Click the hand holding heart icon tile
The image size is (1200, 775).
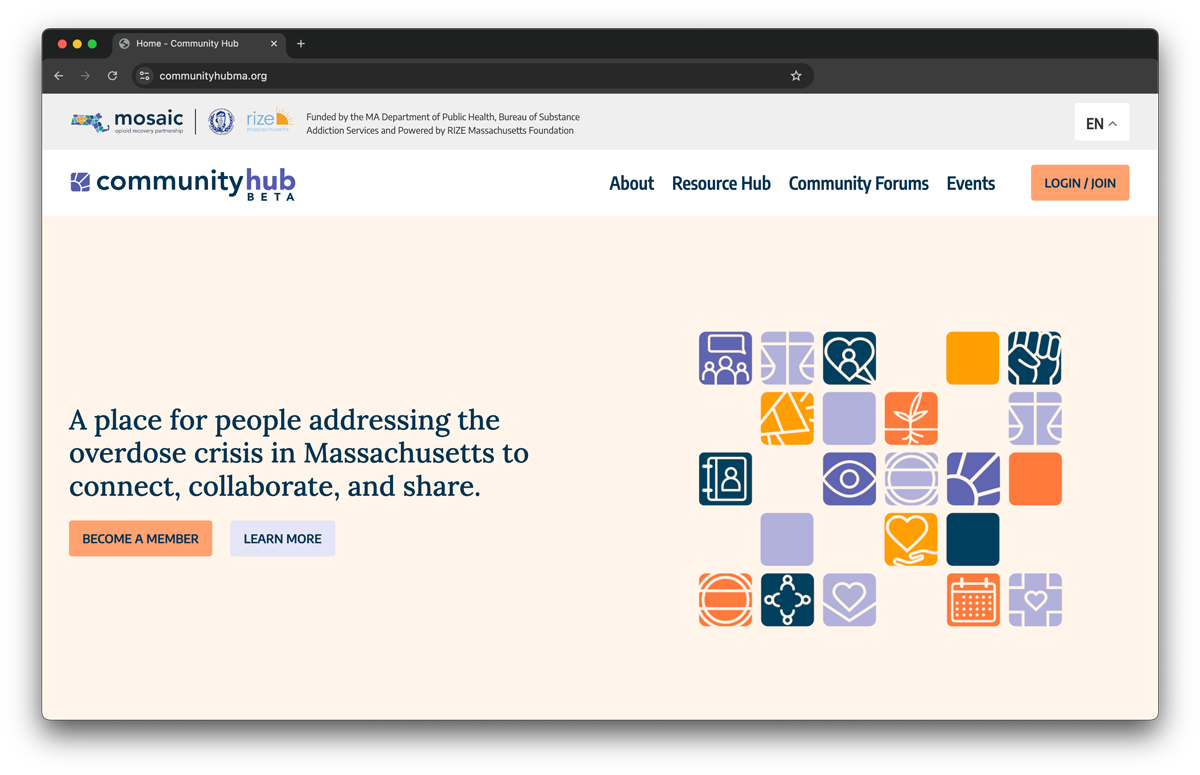910,540
